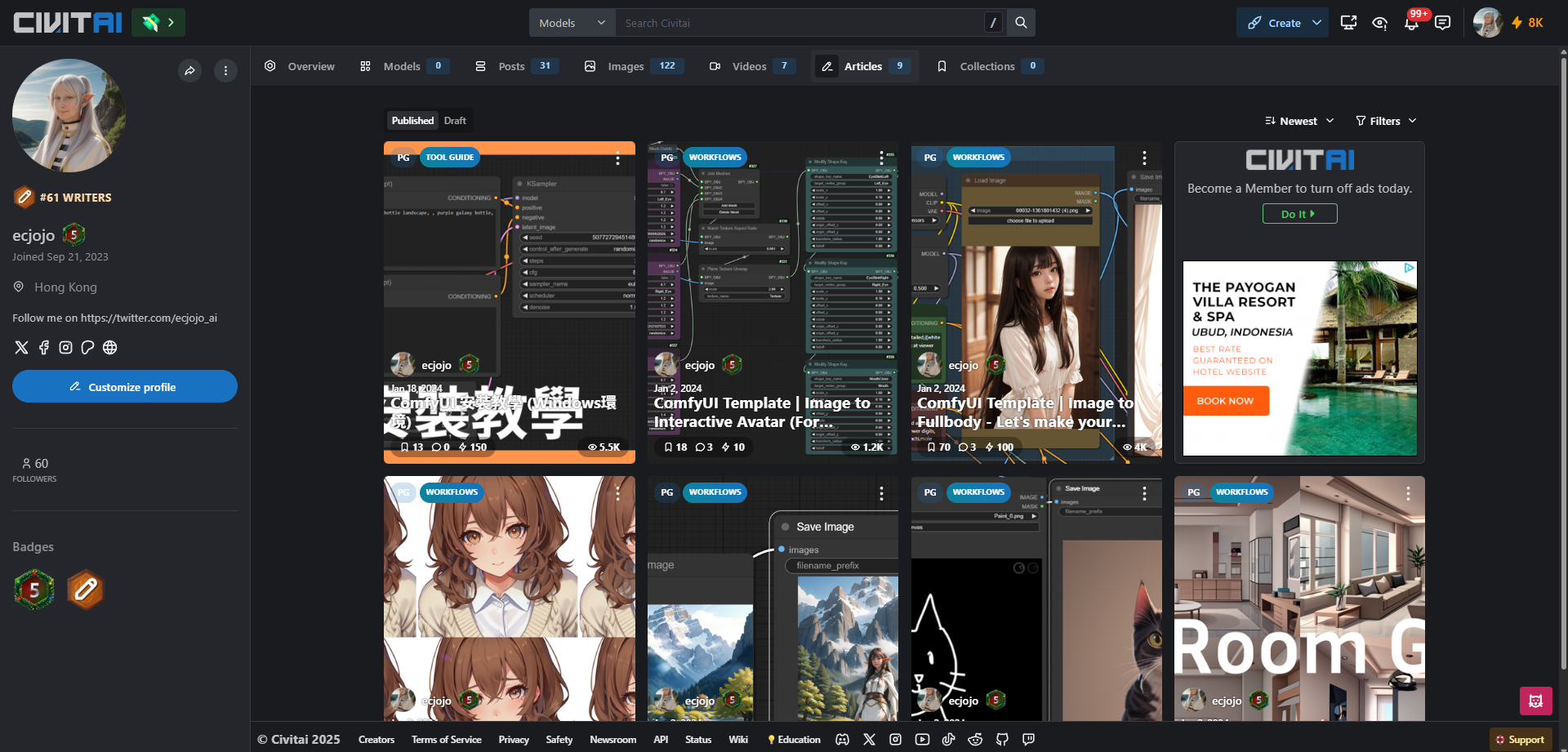Image resolution: width=1568 pixels, height=752 pixels.
Task: Open the user avatar menu in header
Action: [1488, 23]
